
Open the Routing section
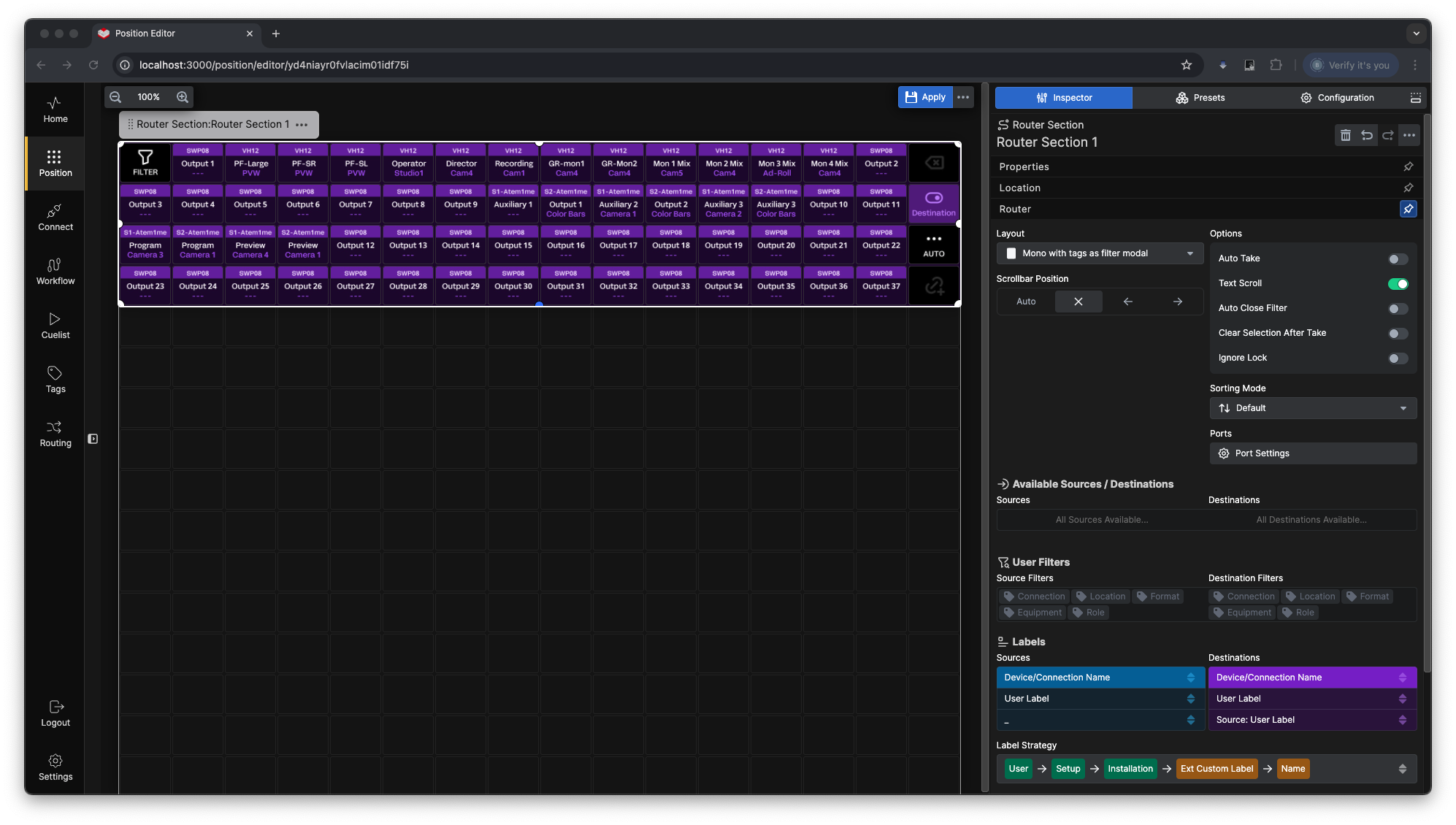coord(55,434)
